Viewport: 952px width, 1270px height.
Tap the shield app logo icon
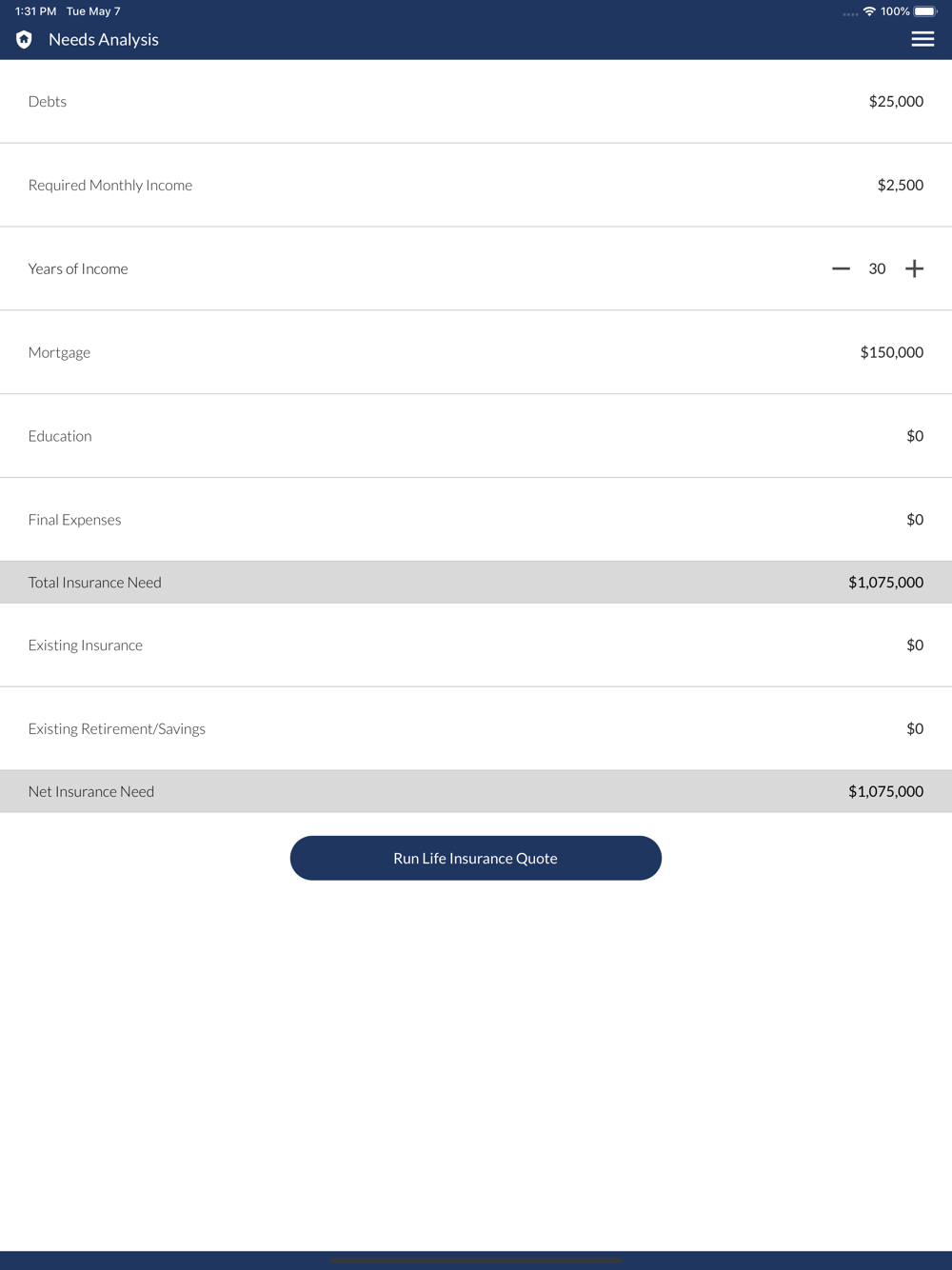[24, 39]
